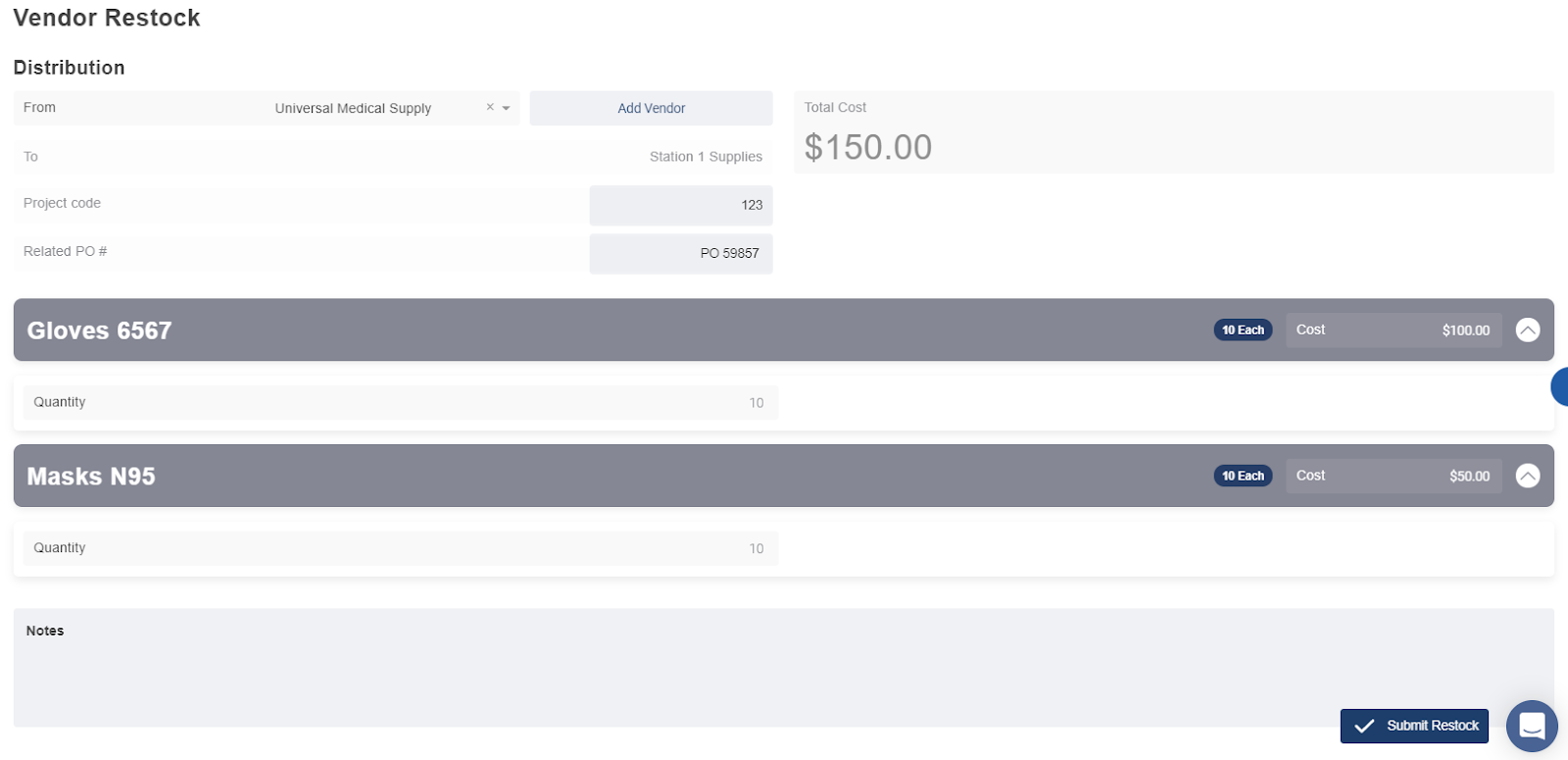The image size is (1568, 760).
Task: Collapse the Masks N95 section
Action: pyautogui.click(x=1527, y=476)
